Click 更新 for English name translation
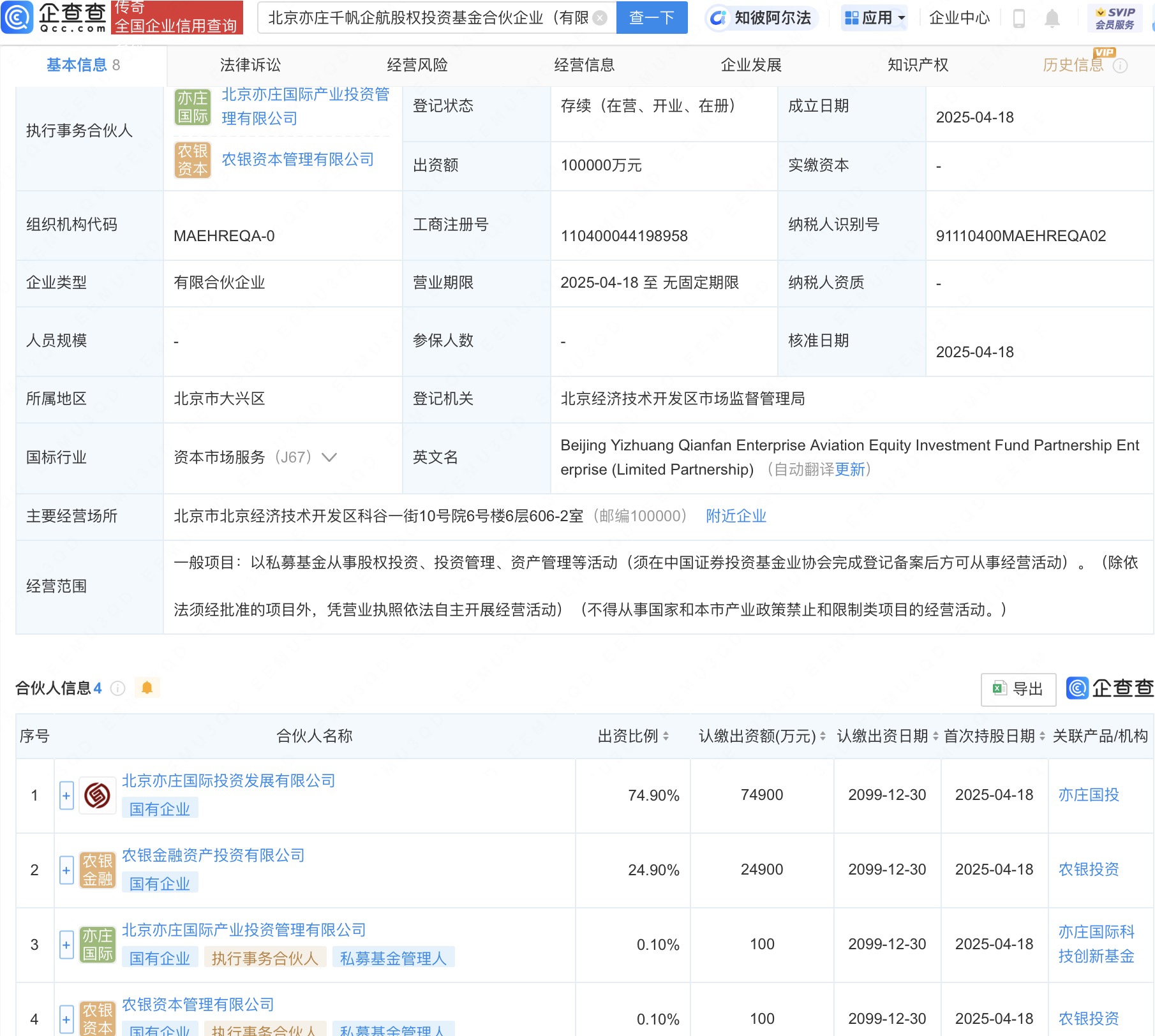Screen dimensions: 1155x1036 pos(850,470)
